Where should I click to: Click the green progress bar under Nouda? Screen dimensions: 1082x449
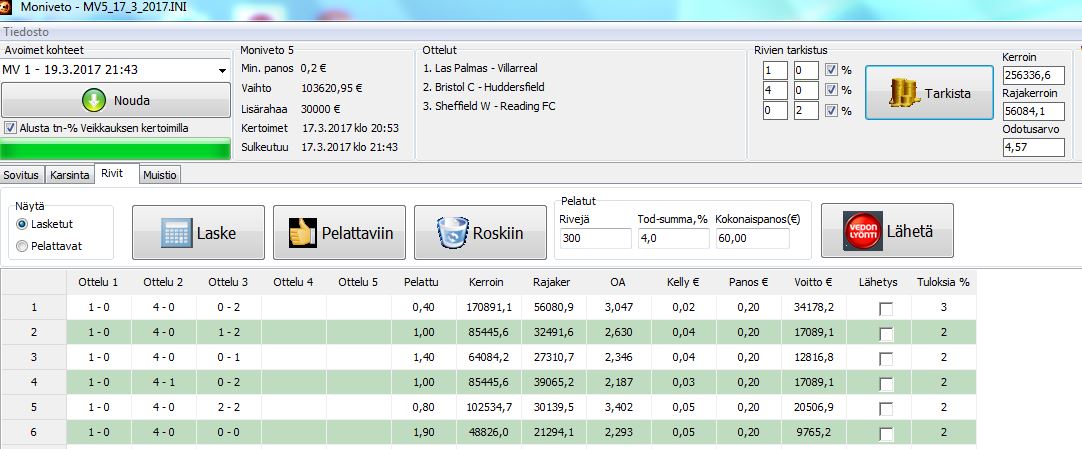pyautogui.click(x=116, y=148)
